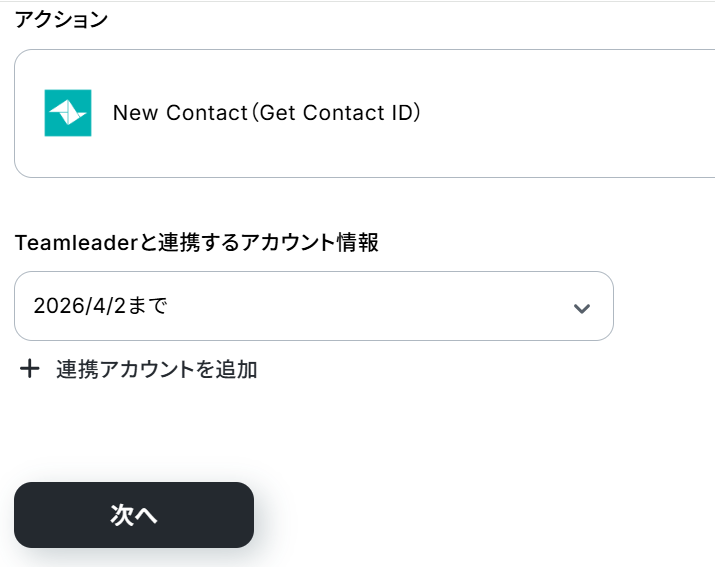715x567 pixels.
Task: Click the white arrow shape inside Teamleader logo
Action: tap(68, 110)
